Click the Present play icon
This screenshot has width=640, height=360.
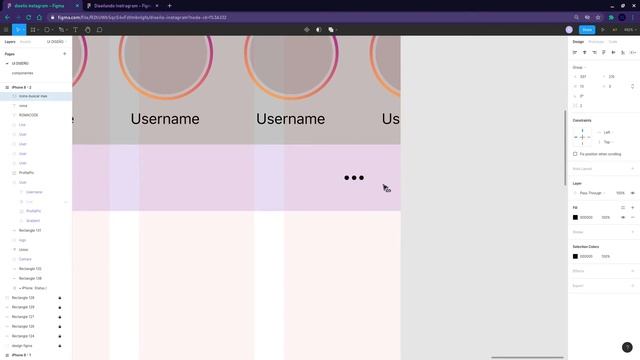(603, 30)
